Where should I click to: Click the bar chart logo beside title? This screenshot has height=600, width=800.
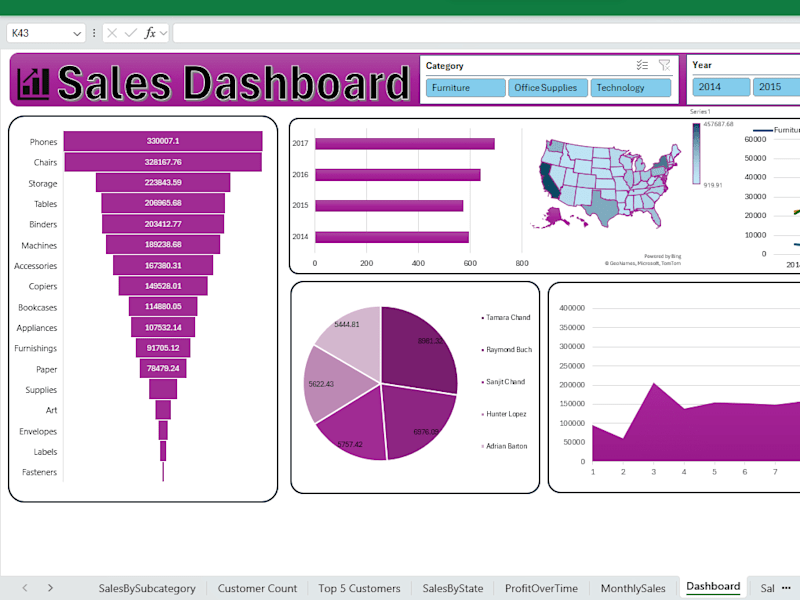pos(33,83)
